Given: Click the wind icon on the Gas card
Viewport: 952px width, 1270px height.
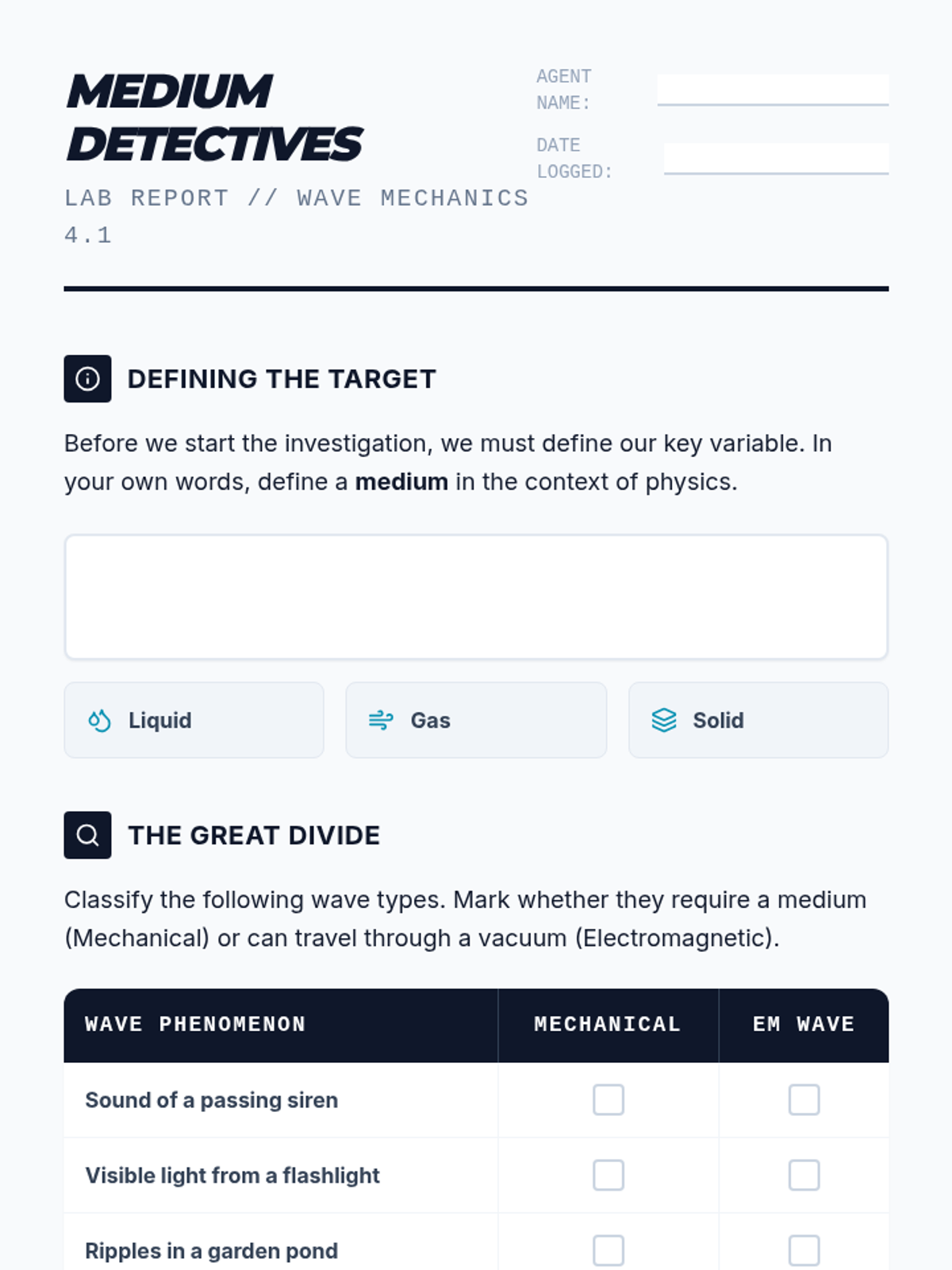Looking at the screenshot, I should (x=381, y=720).
